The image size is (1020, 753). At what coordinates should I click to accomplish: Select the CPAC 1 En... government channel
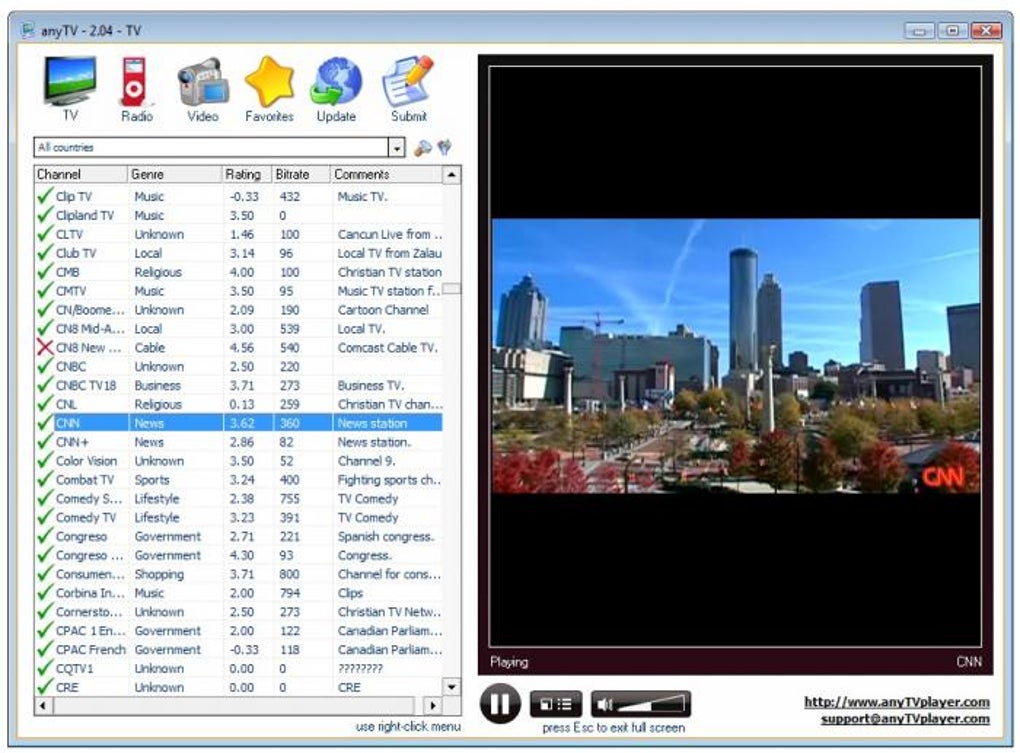239,630
